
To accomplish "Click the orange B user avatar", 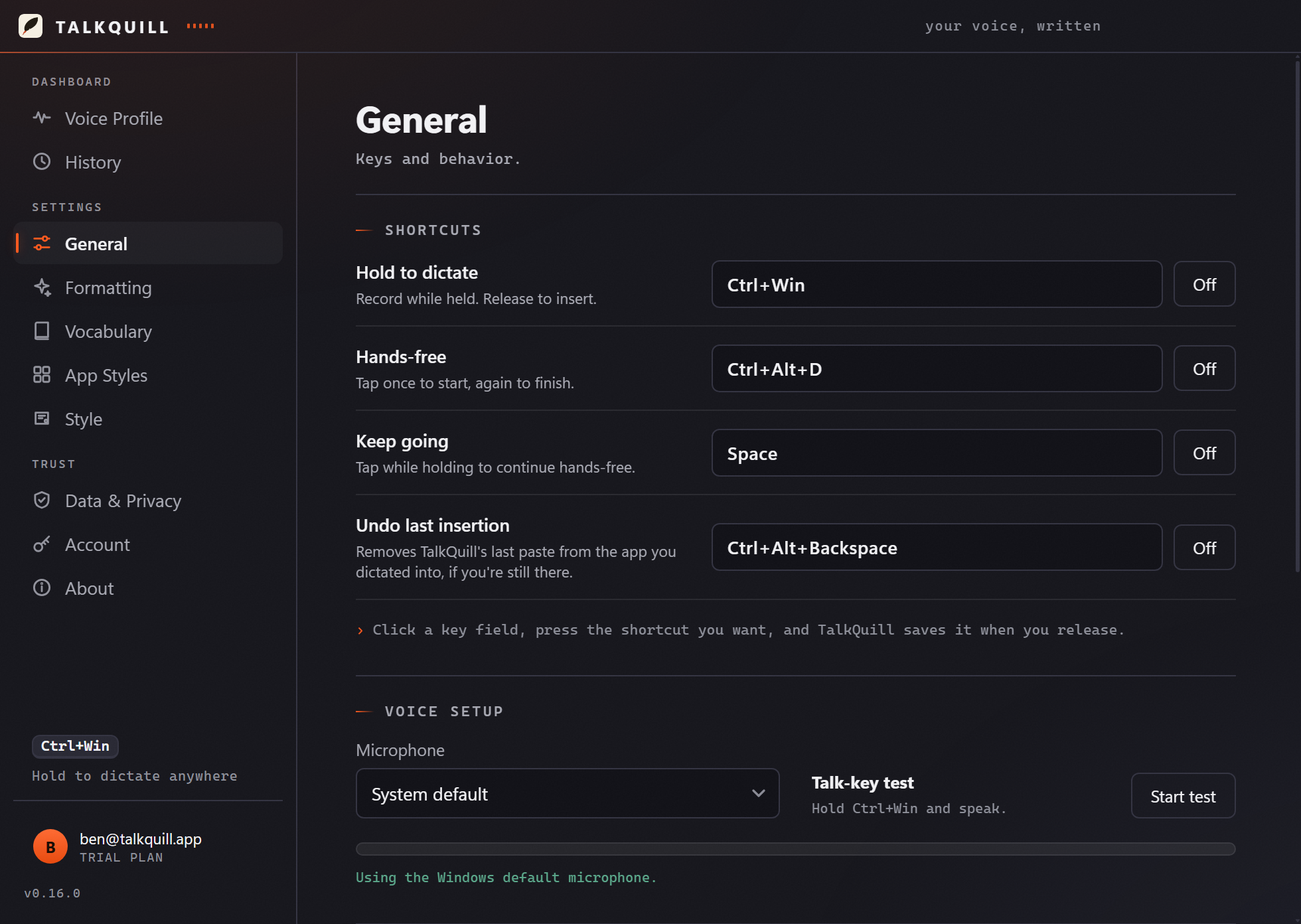I will tap(50, 847).
